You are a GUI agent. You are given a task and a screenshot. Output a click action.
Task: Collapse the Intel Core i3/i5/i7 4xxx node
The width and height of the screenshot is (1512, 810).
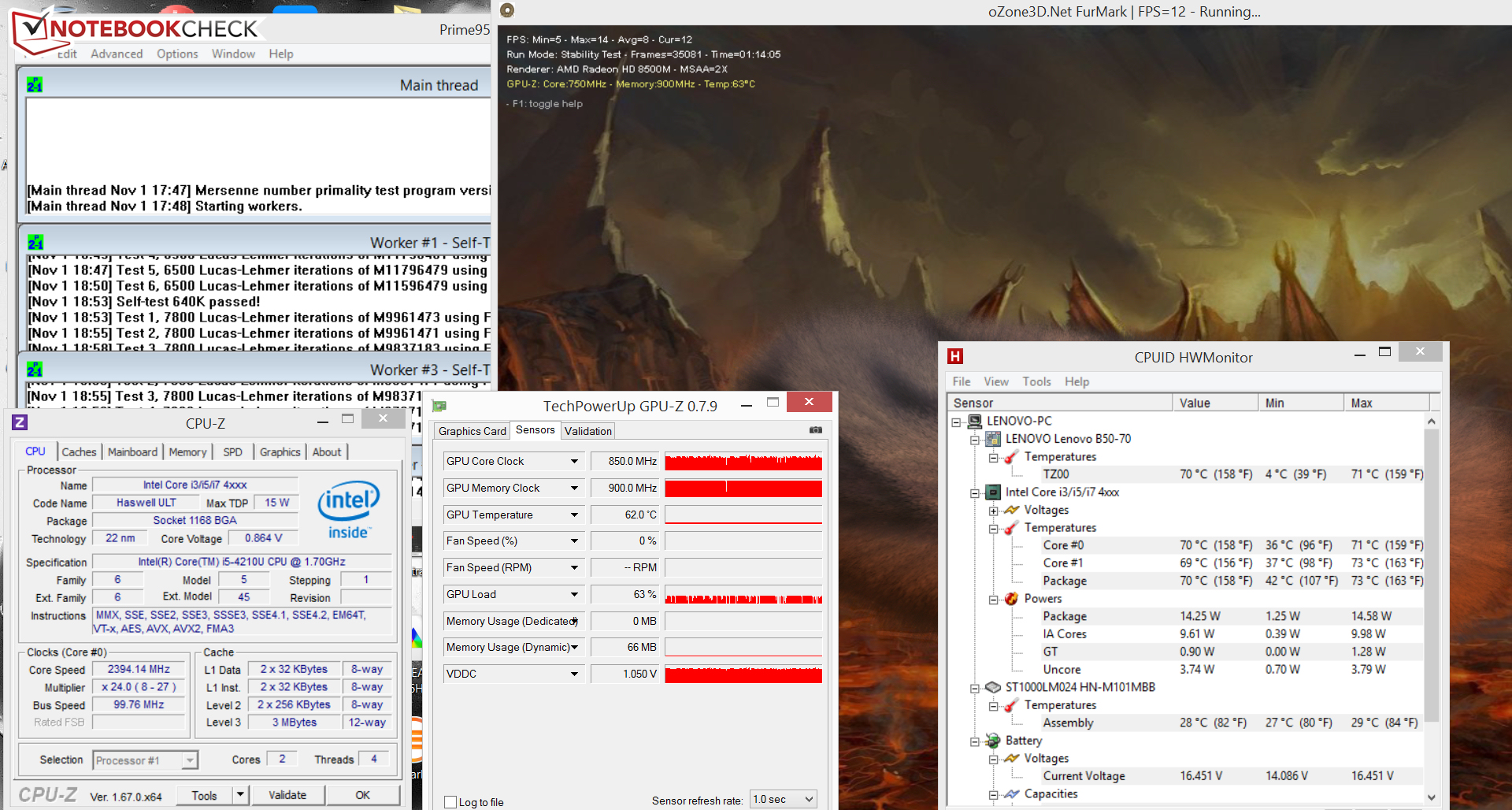click(975, 493)
